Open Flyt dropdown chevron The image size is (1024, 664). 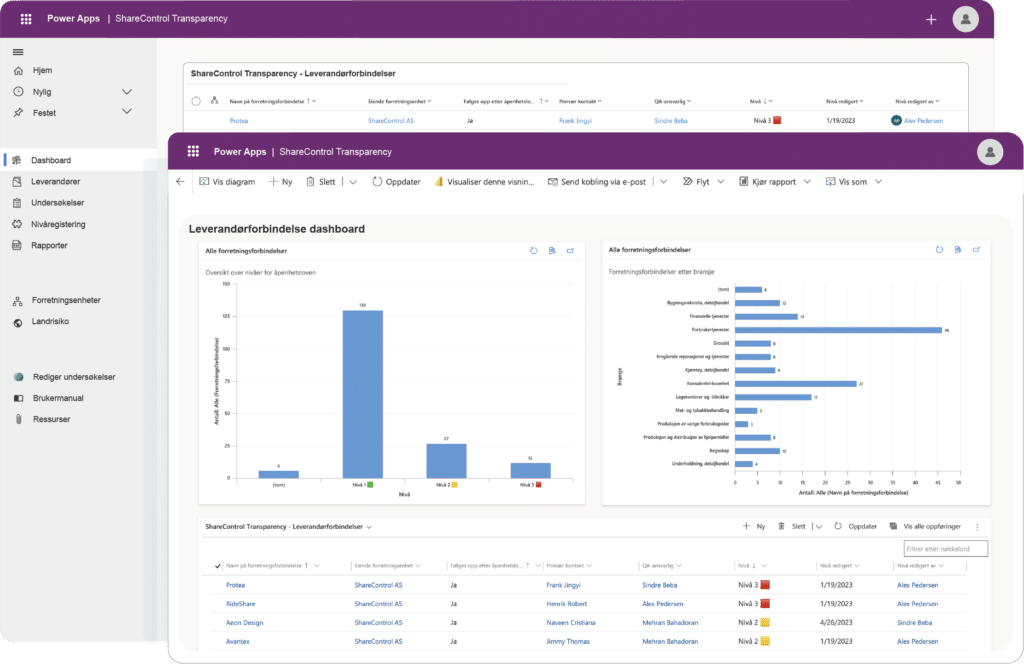[721, 182]
